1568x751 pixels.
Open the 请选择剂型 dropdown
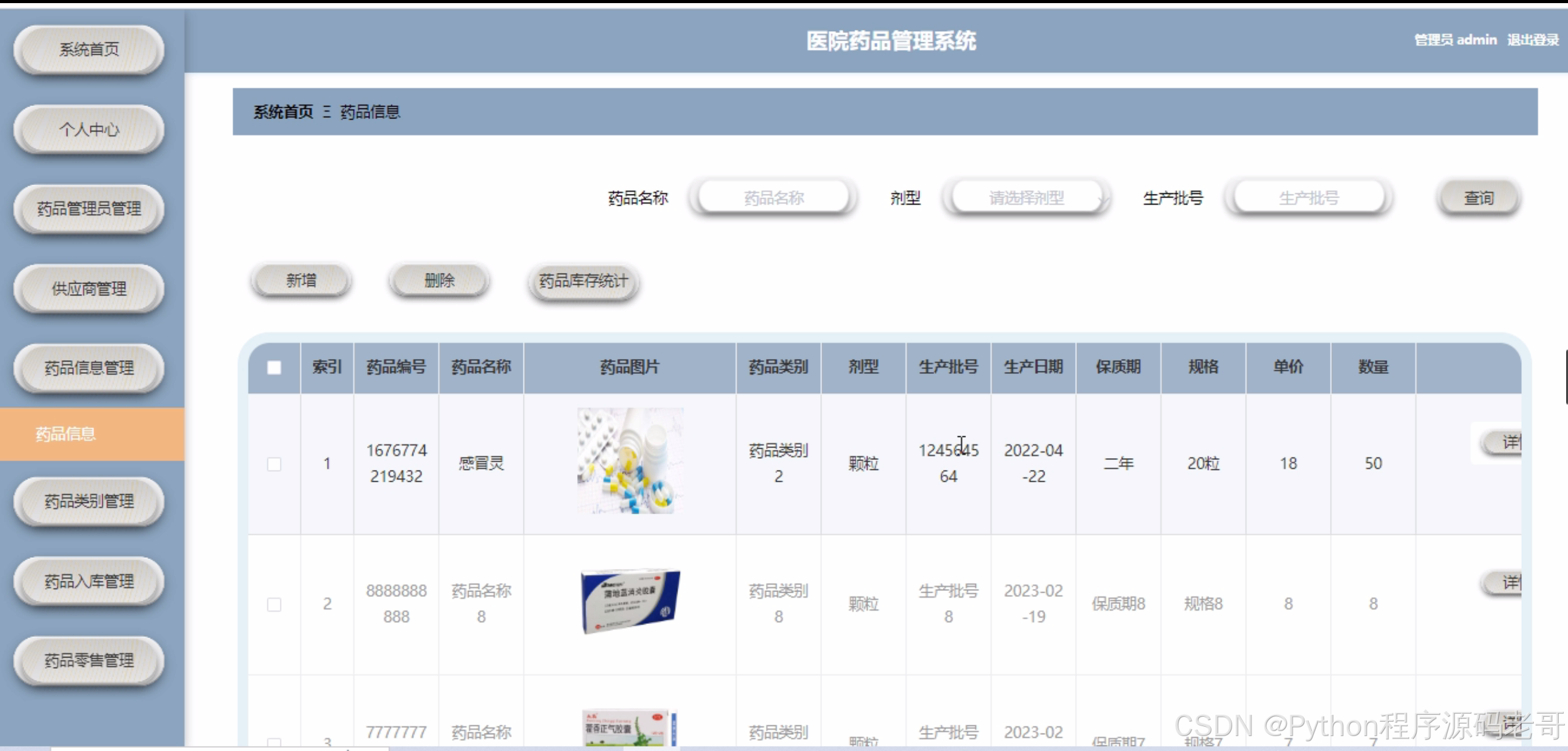click(1026, 198)
